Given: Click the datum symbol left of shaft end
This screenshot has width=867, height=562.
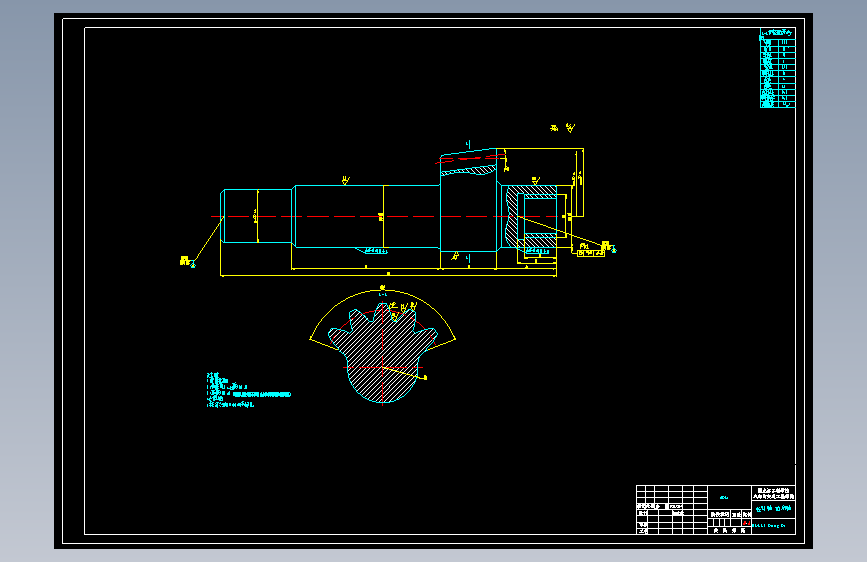Looking at the screenshot, I should [x=187, y=261].
